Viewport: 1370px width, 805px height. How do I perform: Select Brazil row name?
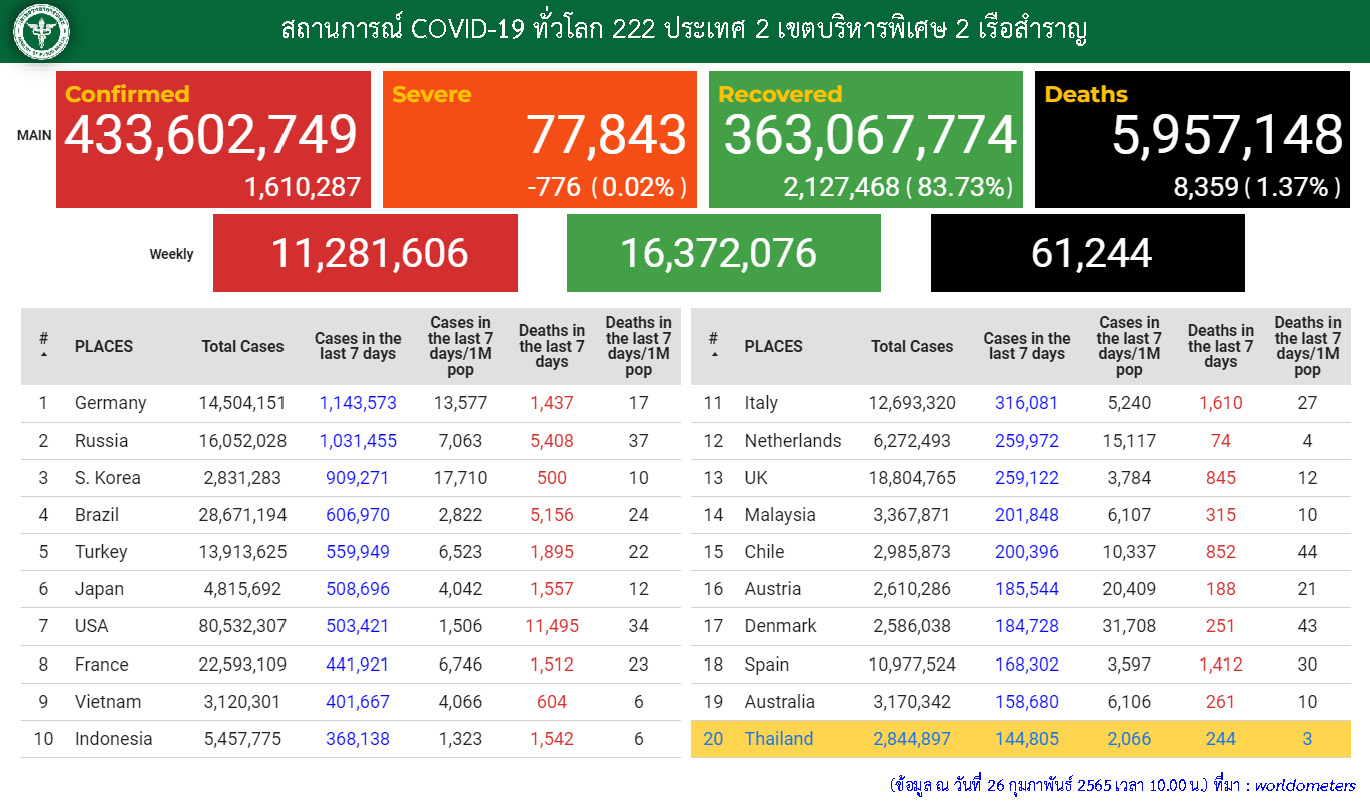point(97,515)
